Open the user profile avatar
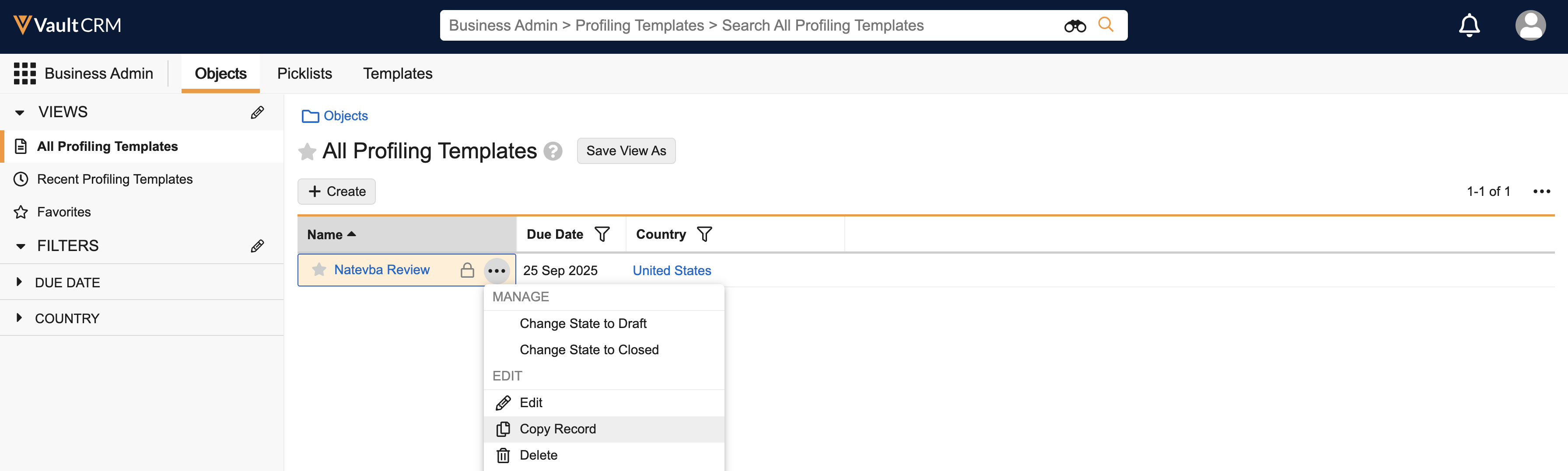This screenshot has width=1568, height=471. coord(1529,25)
